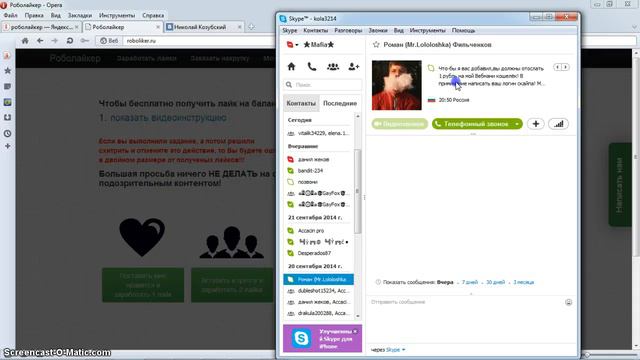Click Заработать лайки in Roboliker header
The height and width of the screenshot is (360, 640).
[x=146, y=58]
